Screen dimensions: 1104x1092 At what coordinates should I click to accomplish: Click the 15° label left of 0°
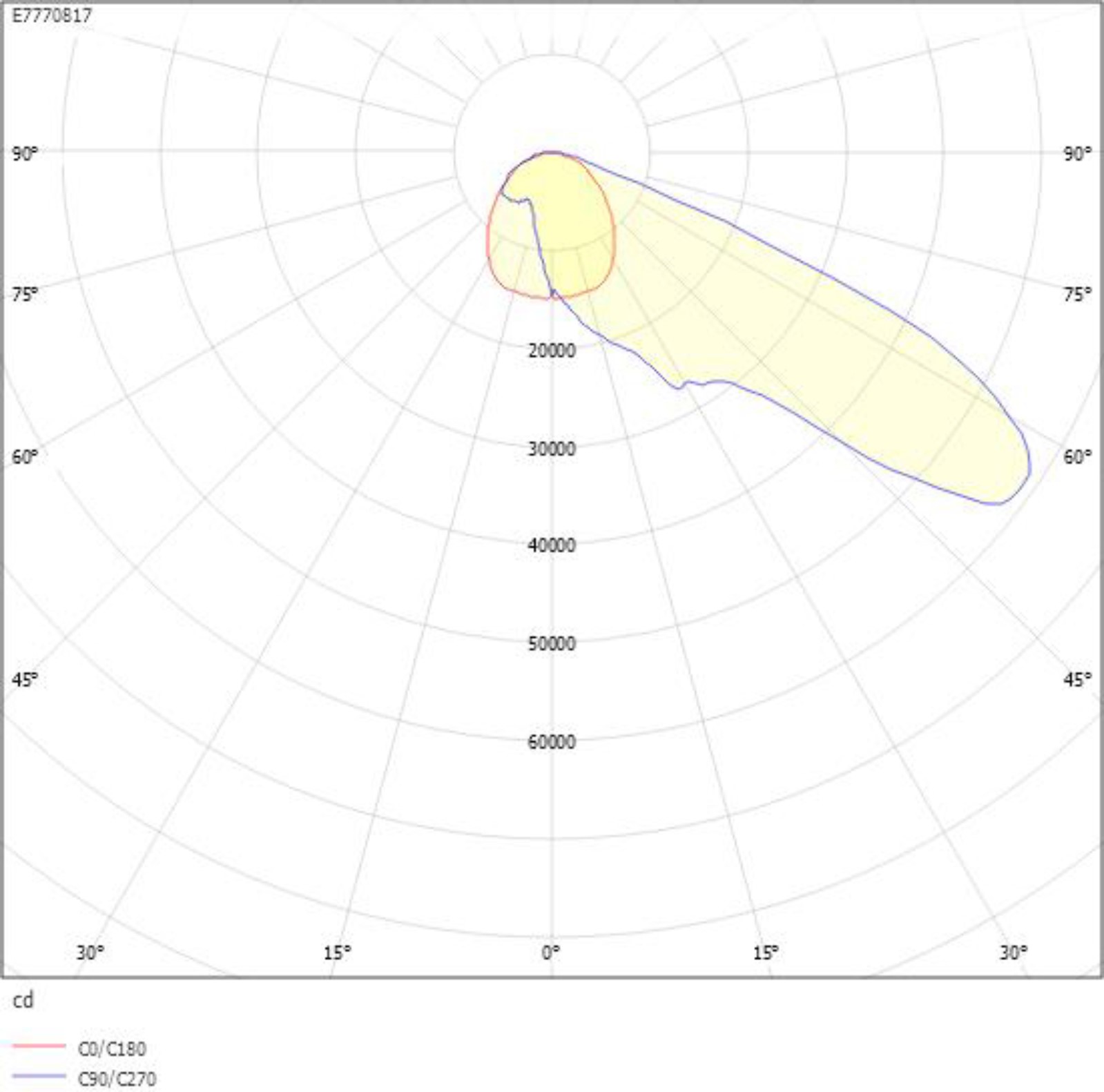[x=337, y=953]
